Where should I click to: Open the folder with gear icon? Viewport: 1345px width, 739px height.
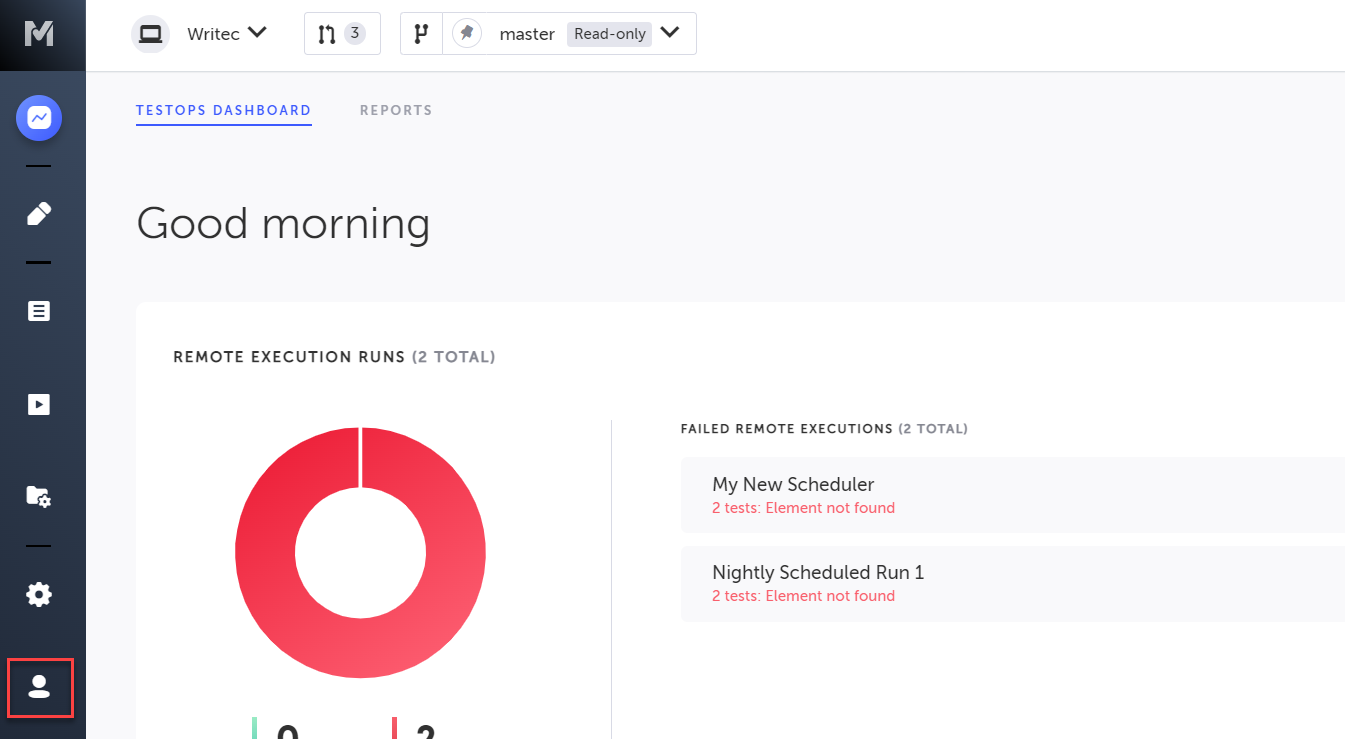39,496
